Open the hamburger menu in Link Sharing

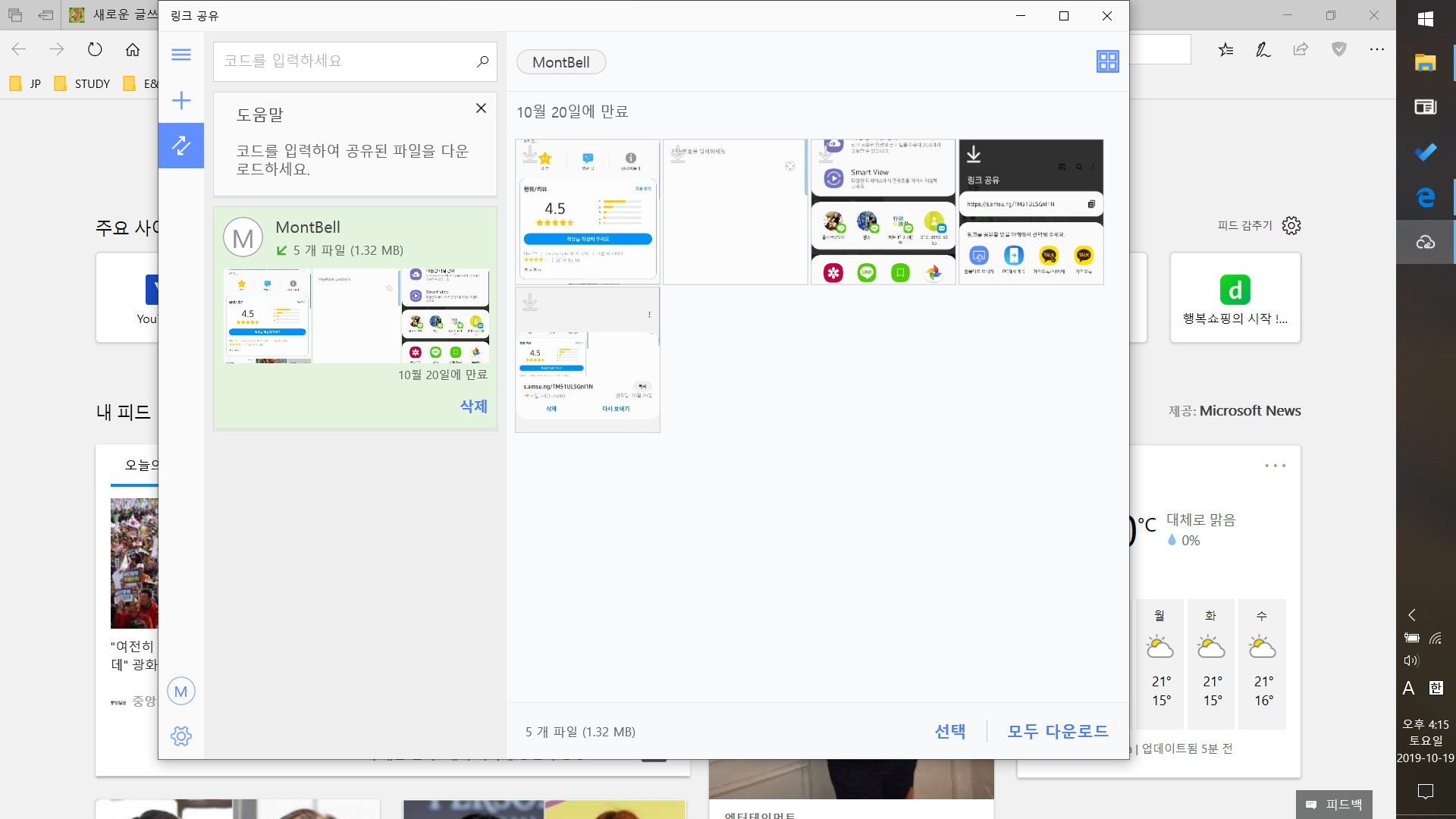(x=181, y=55)
